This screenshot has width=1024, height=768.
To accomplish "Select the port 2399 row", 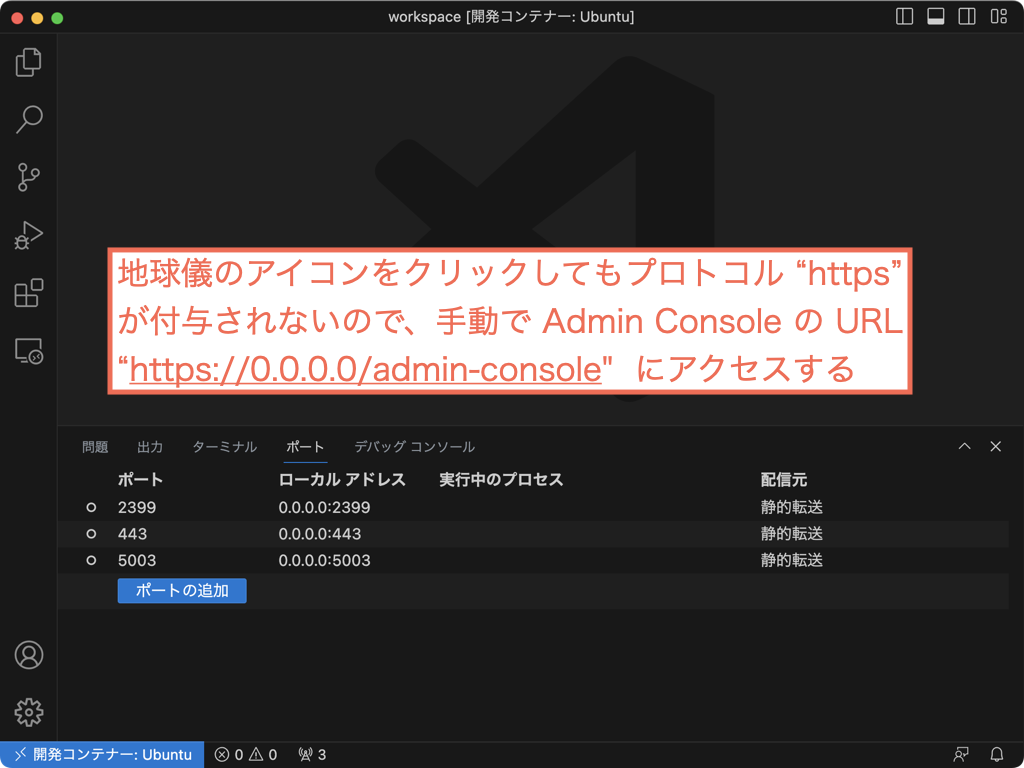I will (x=533, y=507).
